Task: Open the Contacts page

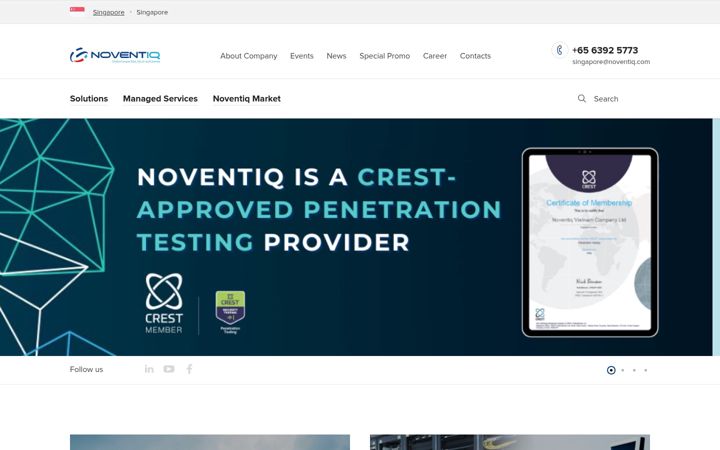Action: (x=475, y=56)
